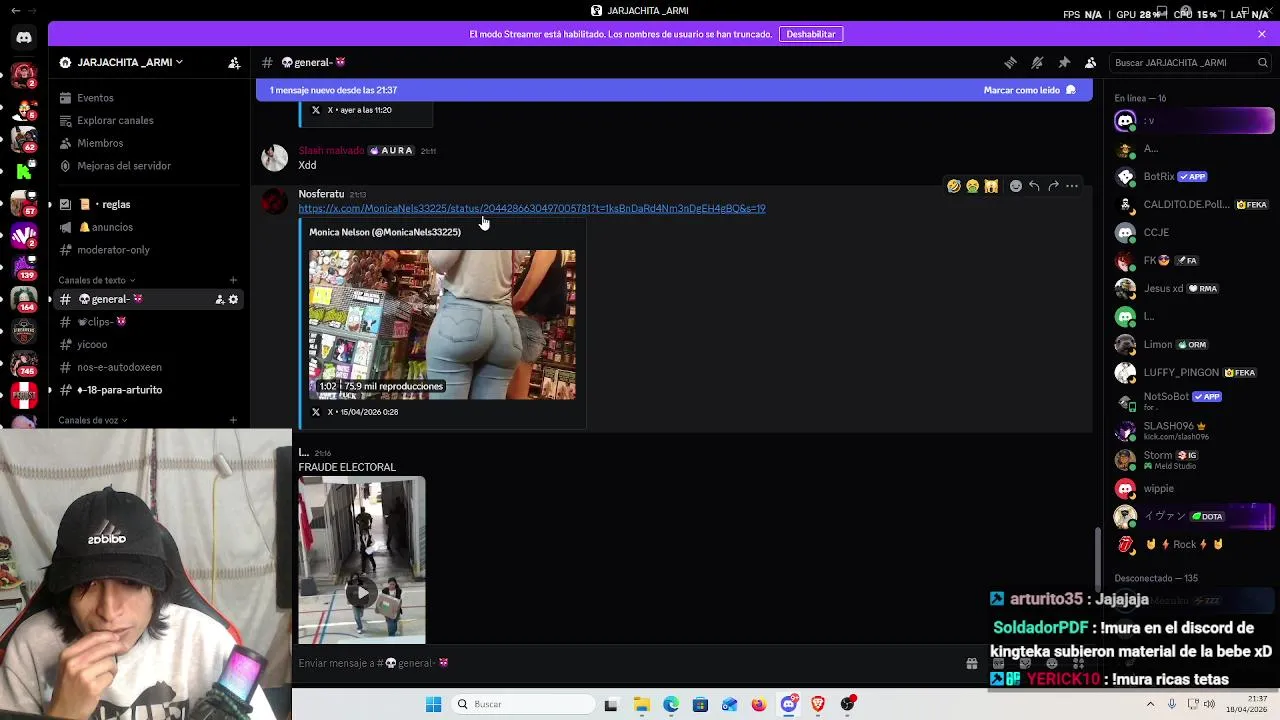Open the X embed video thumbnail
The height and width of the screenshot is (720, 1280).
442,324
